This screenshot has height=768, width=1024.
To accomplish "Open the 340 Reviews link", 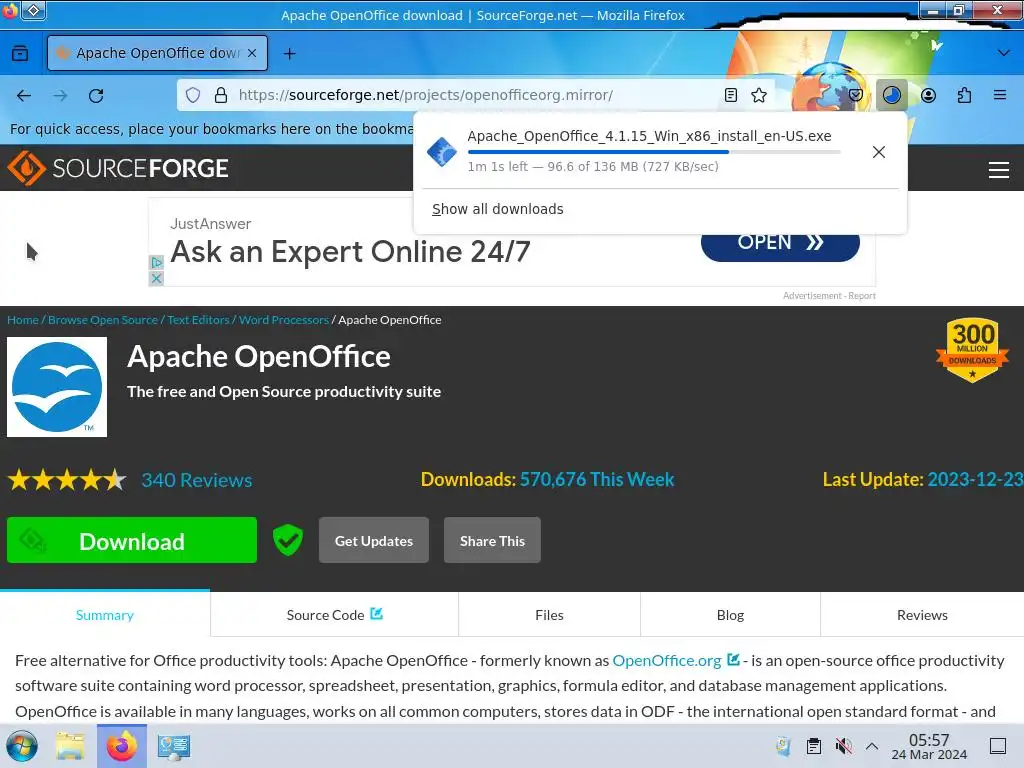I will coord(197,480).
